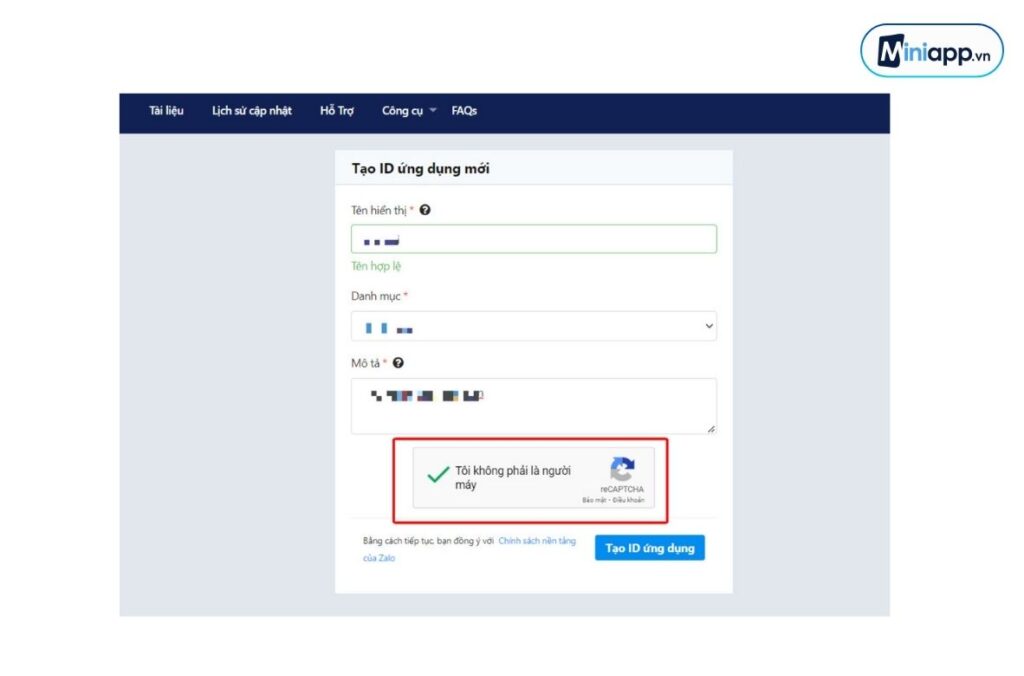Click the reCAPTCHA logo icon
Viewport: 1024px width, 676px height.
(x=622, y=469)
